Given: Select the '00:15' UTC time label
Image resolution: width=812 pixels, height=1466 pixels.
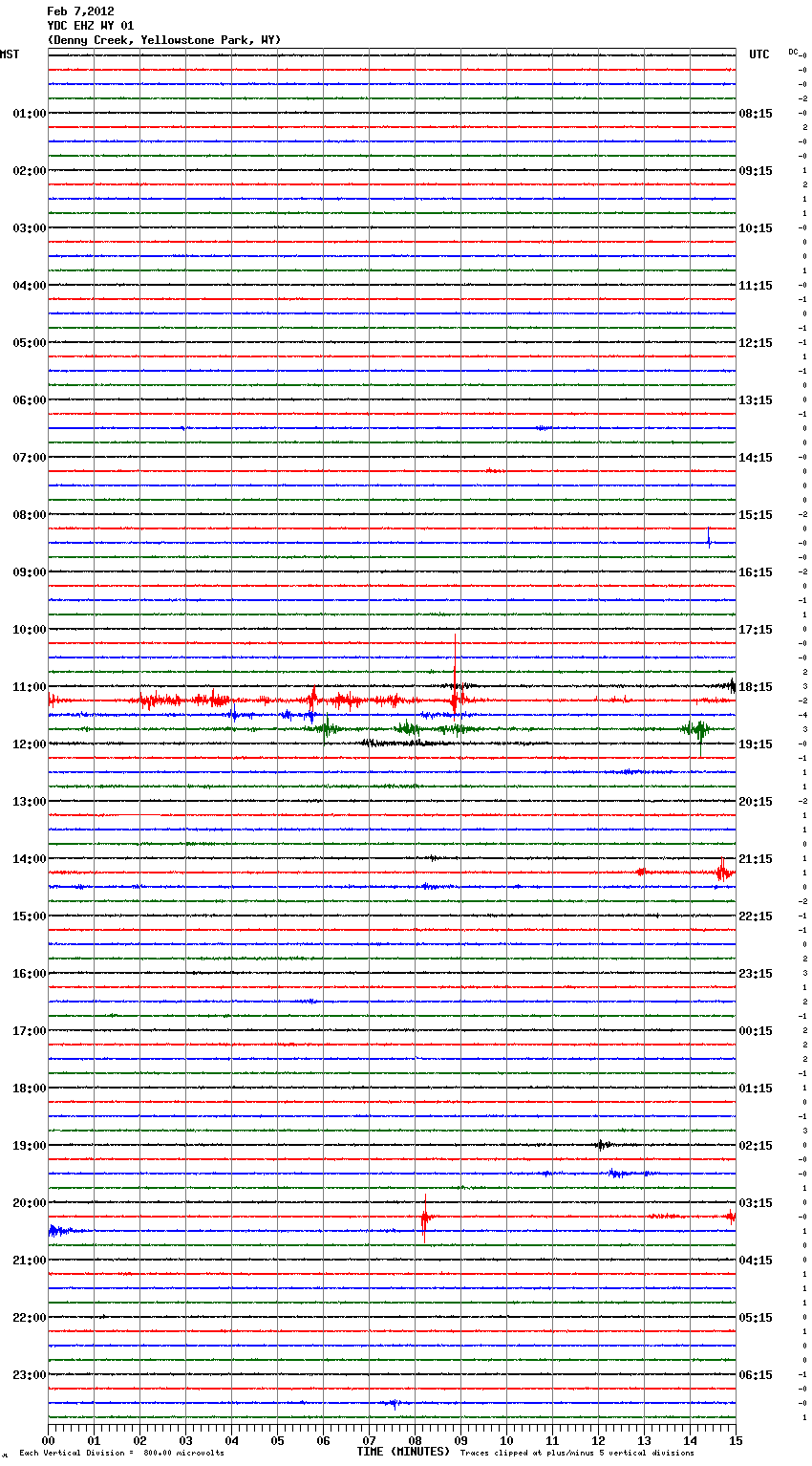Looking at the screenshot, I should coord(756,1030).
